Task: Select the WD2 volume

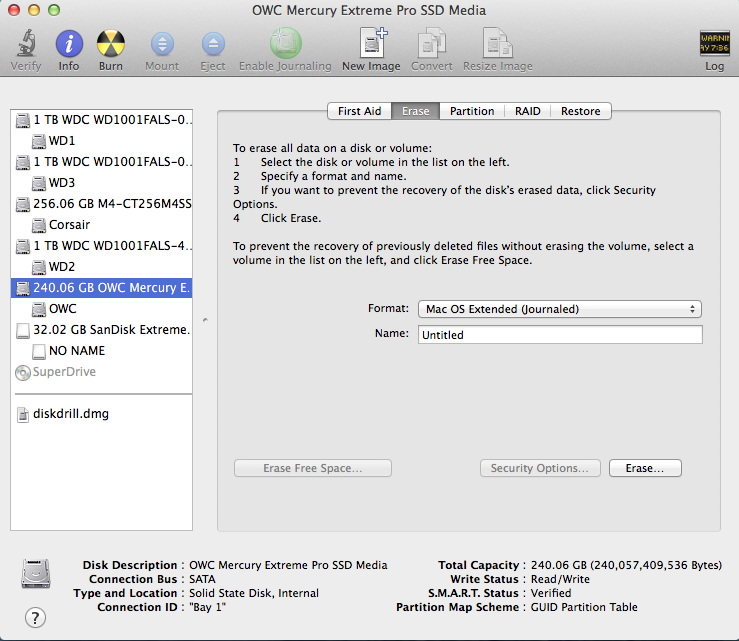Action: pyautogui.click(x=101, y=267)
